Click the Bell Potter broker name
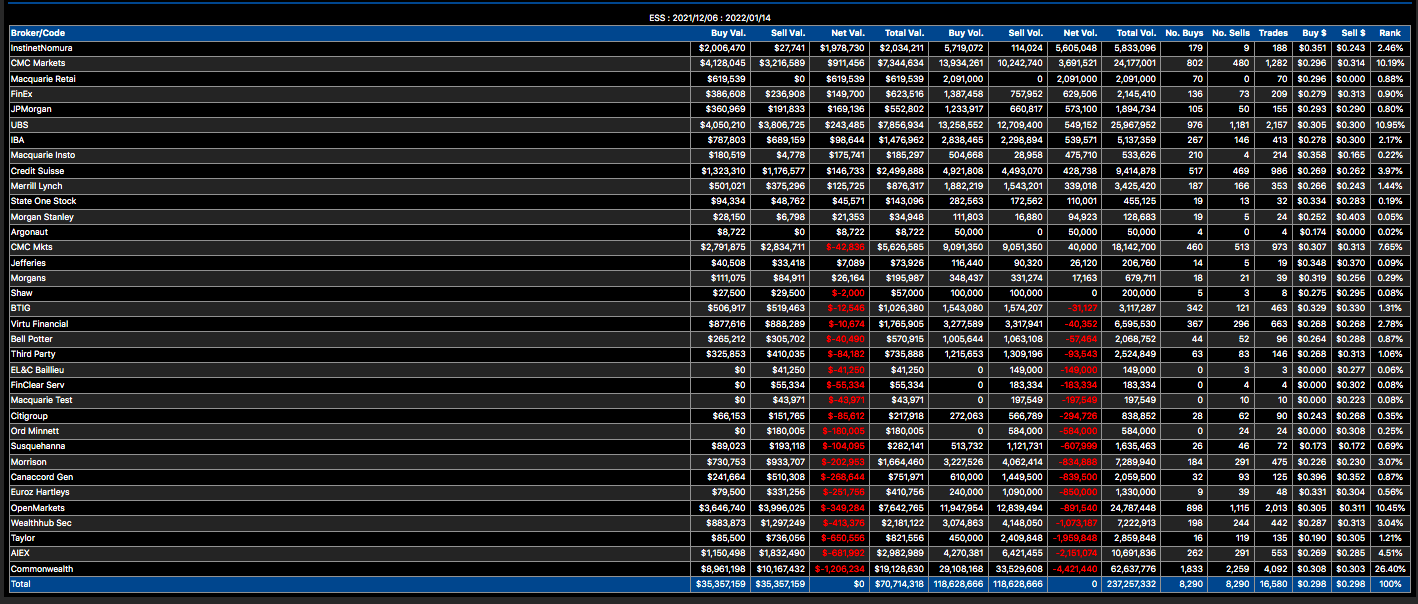Screen dimensions: 1418x604 (33, 339)
